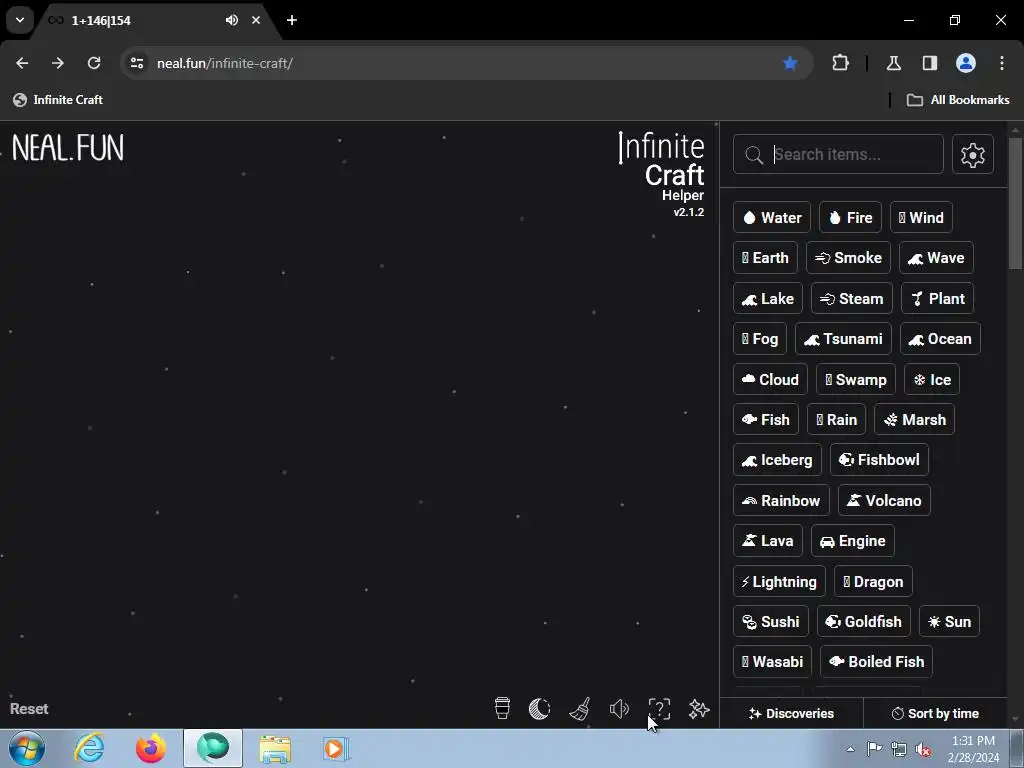This screenshot has height=768, width=1024.
Task: Select the Smoke item
Action: 848,258
